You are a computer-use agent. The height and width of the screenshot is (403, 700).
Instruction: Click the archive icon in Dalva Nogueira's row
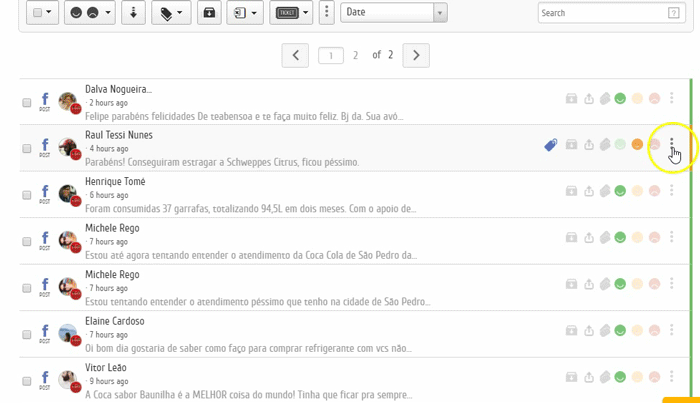click(571, 99)
